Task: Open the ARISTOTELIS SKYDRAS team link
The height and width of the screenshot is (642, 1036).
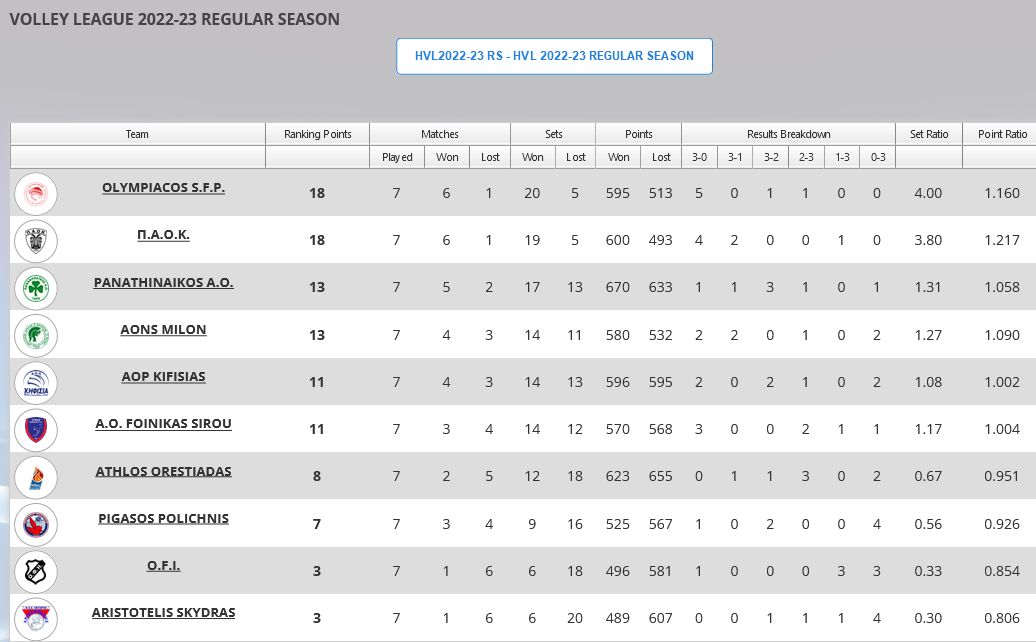Action: [x=164, y=613]
